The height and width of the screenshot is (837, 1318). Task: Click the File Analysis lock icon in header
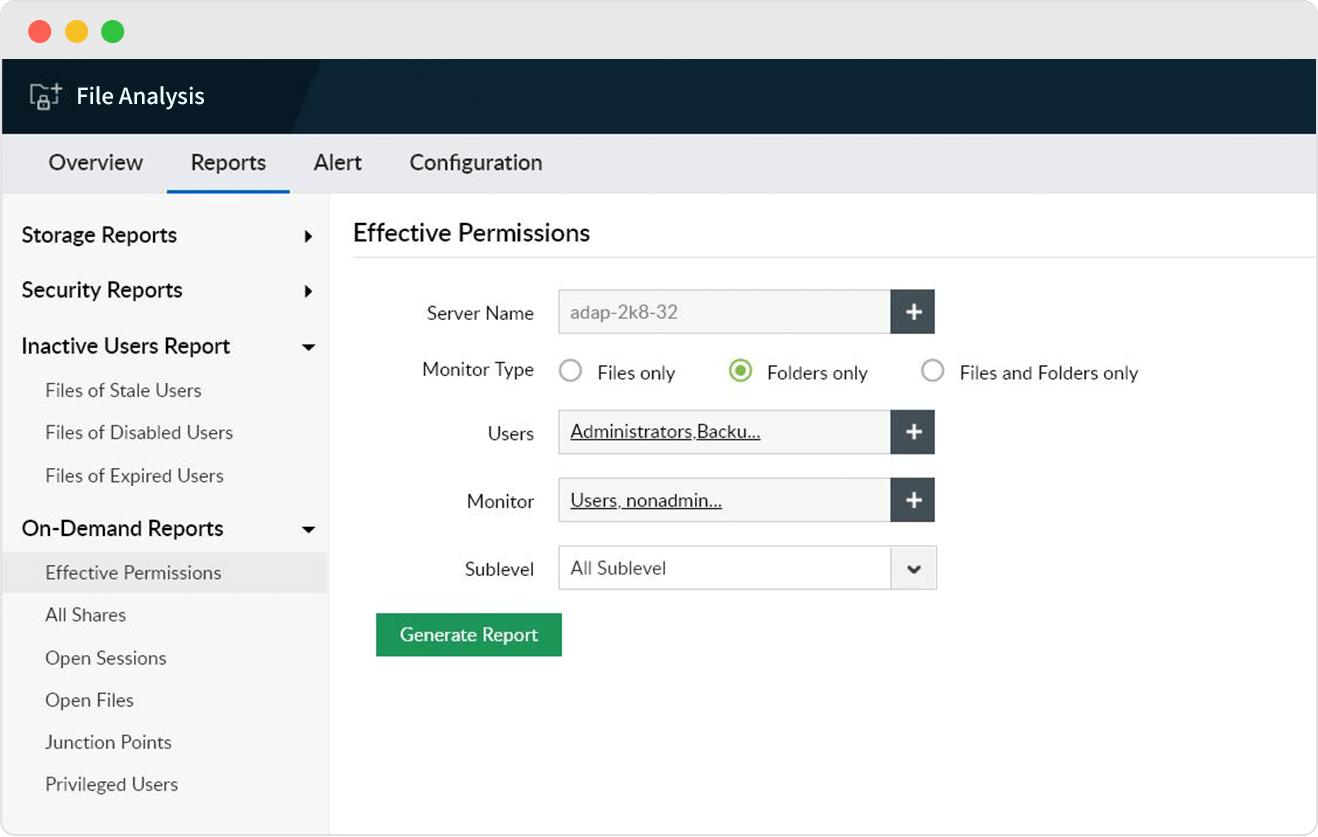point(44,96)
